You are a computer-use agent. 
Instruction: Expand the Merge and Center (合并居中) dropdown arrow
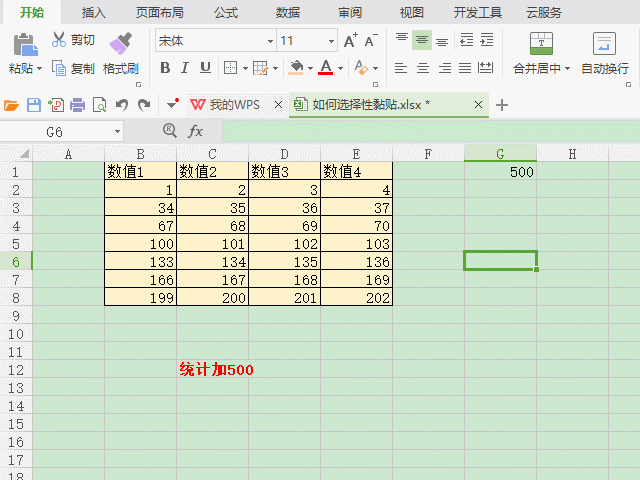(x=567, y=69)
